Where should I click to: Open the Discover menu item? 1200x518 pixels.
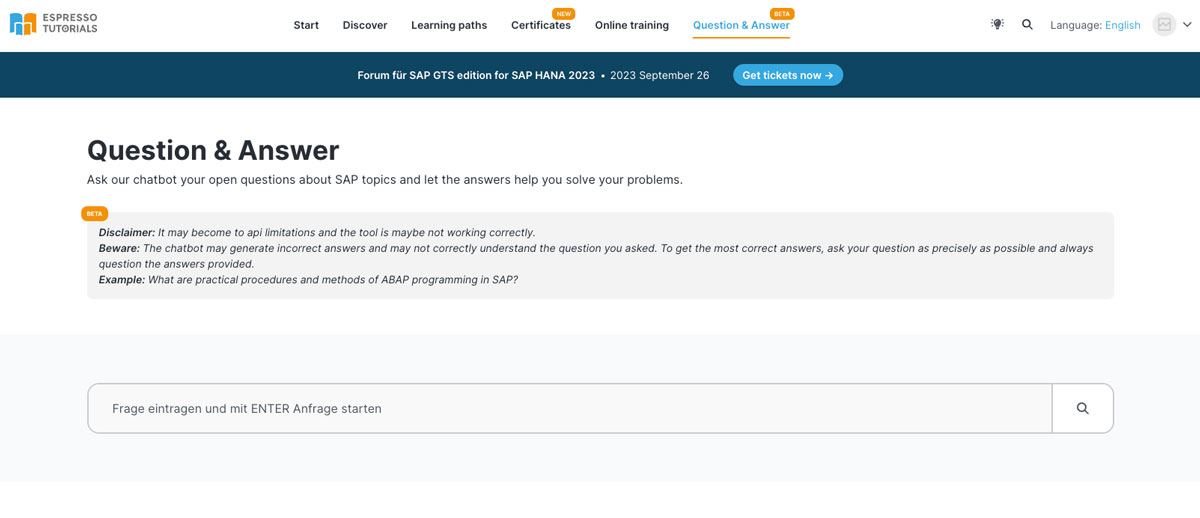click(365, 25)
